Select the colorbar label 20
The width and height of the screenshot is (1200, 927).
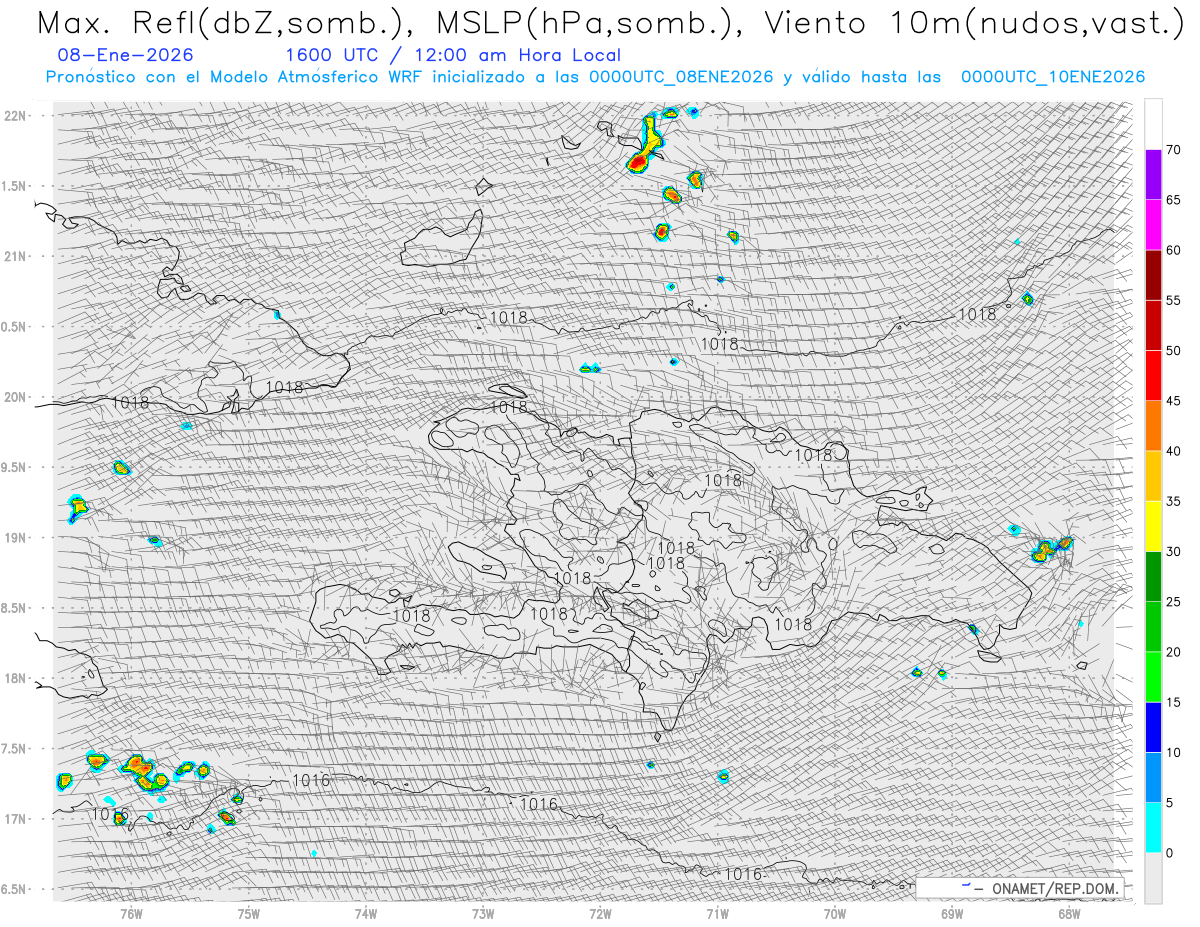tap(1173, 652)
